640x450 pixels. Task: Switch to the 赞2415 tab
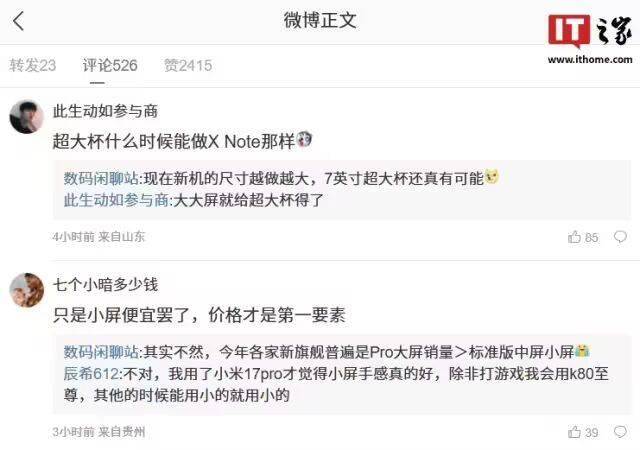click(188, 65)
